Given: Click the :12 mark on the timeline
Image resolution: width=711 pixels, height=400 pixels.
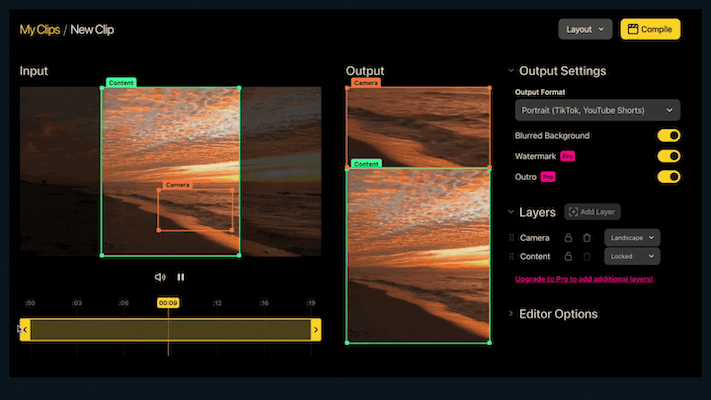Looking at the screenshot, I should 217,303.
